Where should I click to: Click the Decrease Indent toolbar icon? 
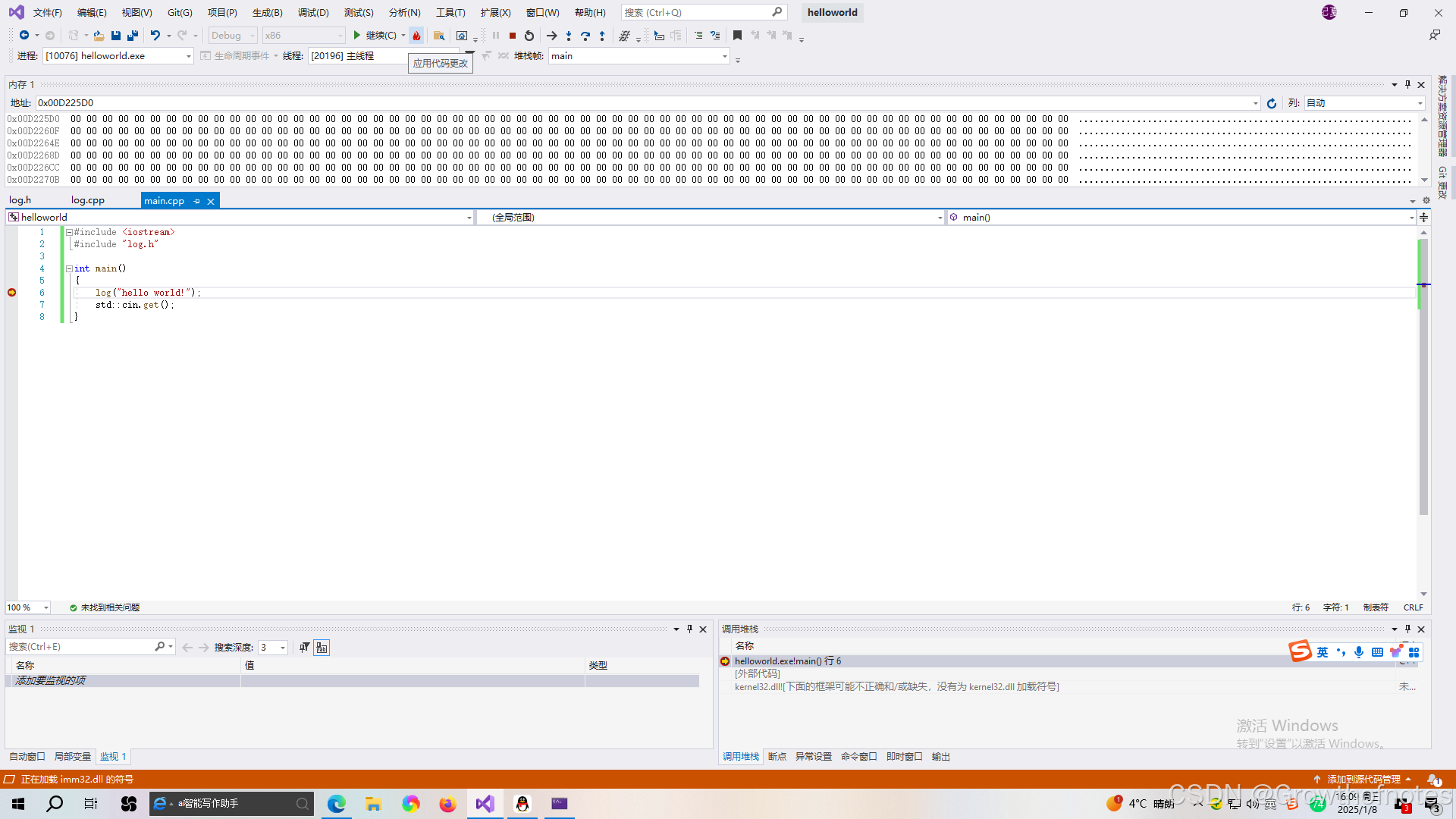(698, 36)
